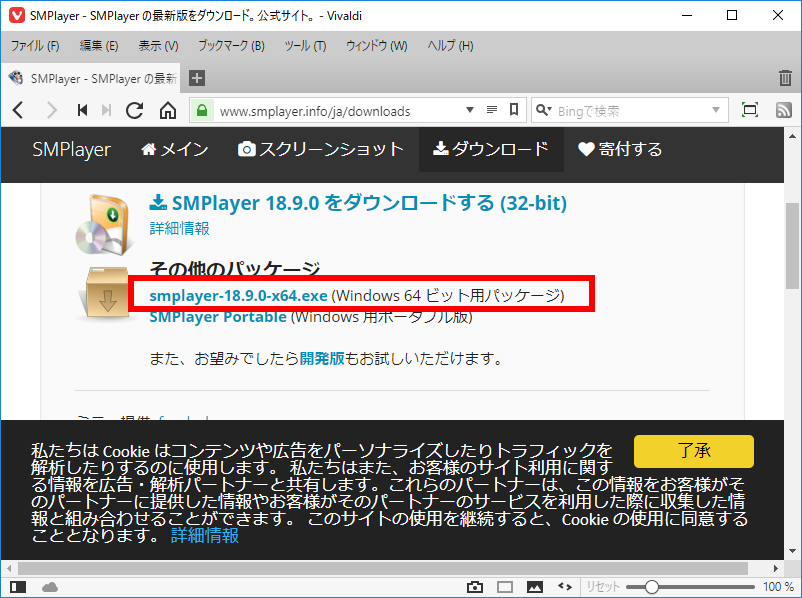Toggle the side panel button in status bar
The width and height of the screenshot is (802, 598).
[x=18, y=587]
